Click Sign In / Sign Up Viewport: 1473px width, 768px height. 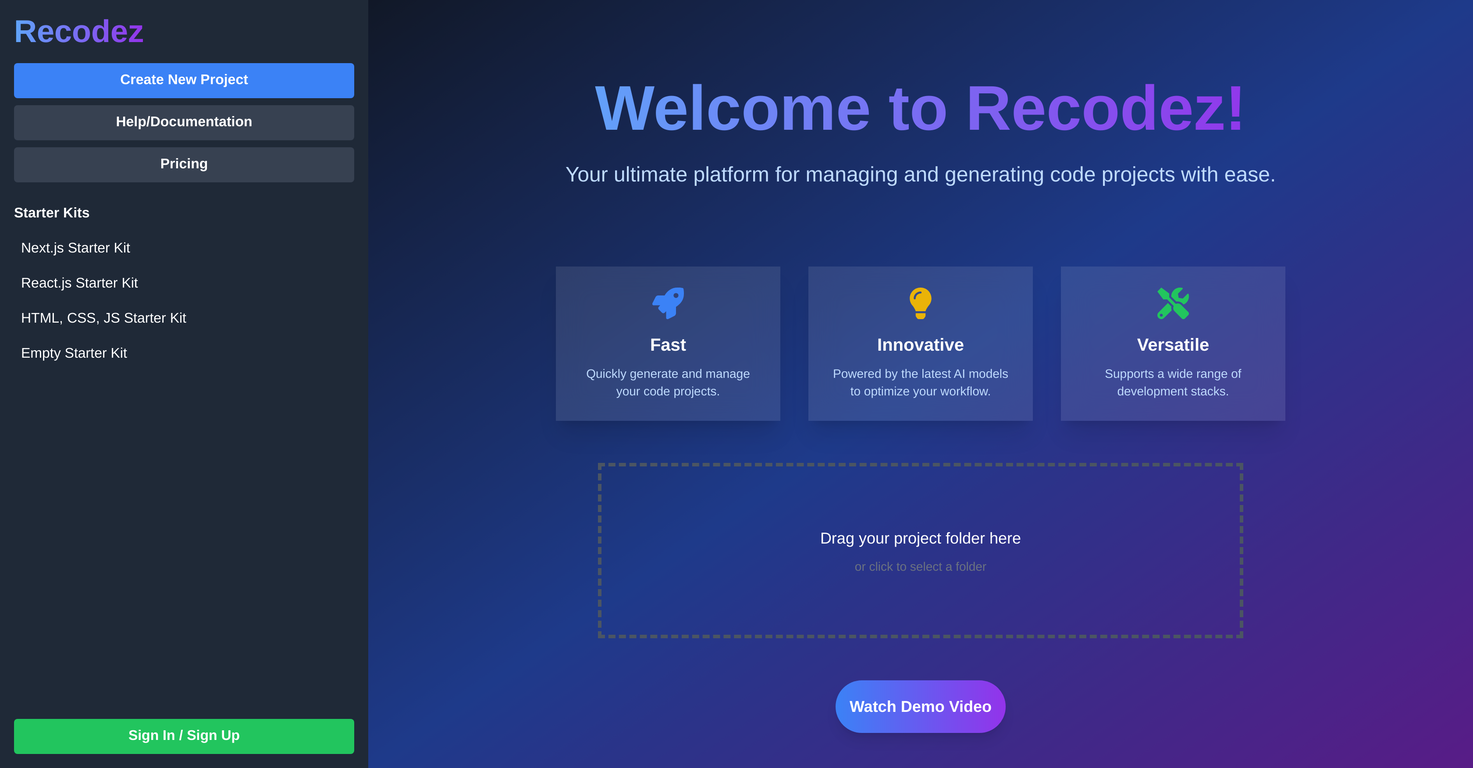point(183,736)
